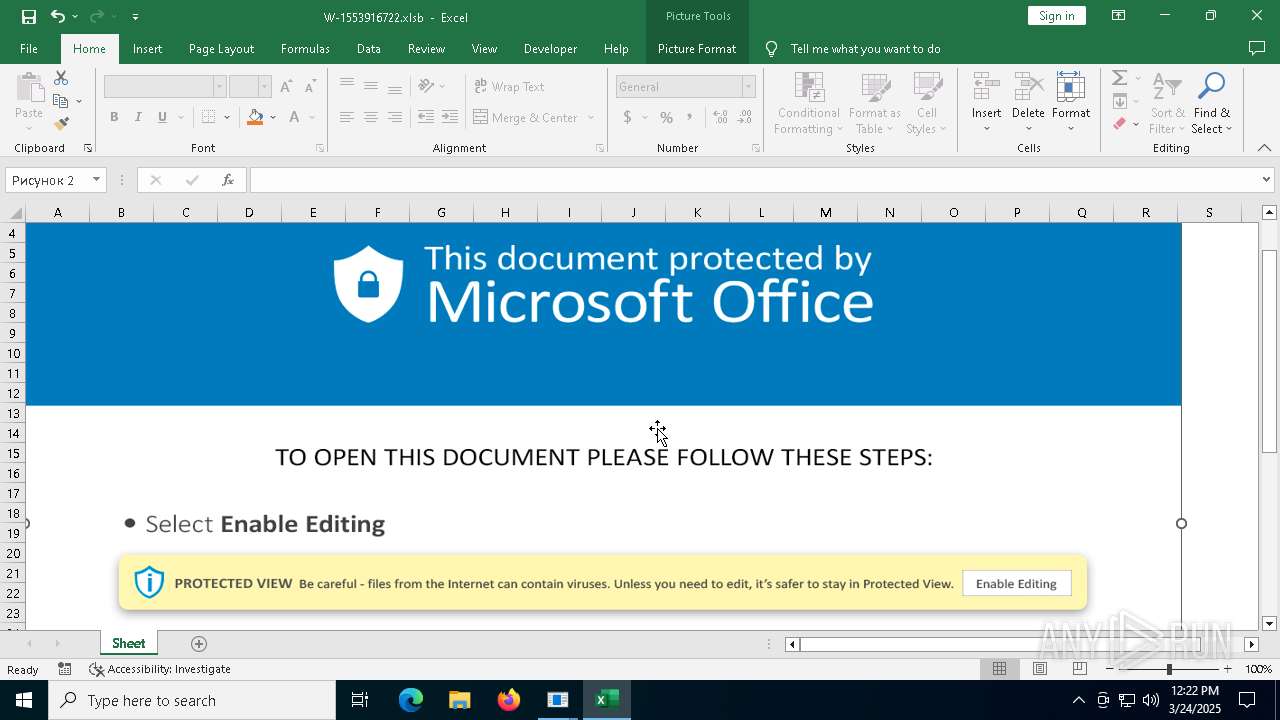Select column A header
Viewport: 1280px width, 720px height.
57,212
